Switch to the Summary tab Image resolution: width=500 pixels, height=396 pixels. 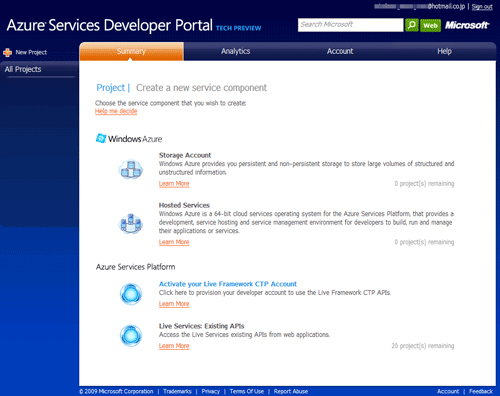pyautogui.click(x=131, y=51)
